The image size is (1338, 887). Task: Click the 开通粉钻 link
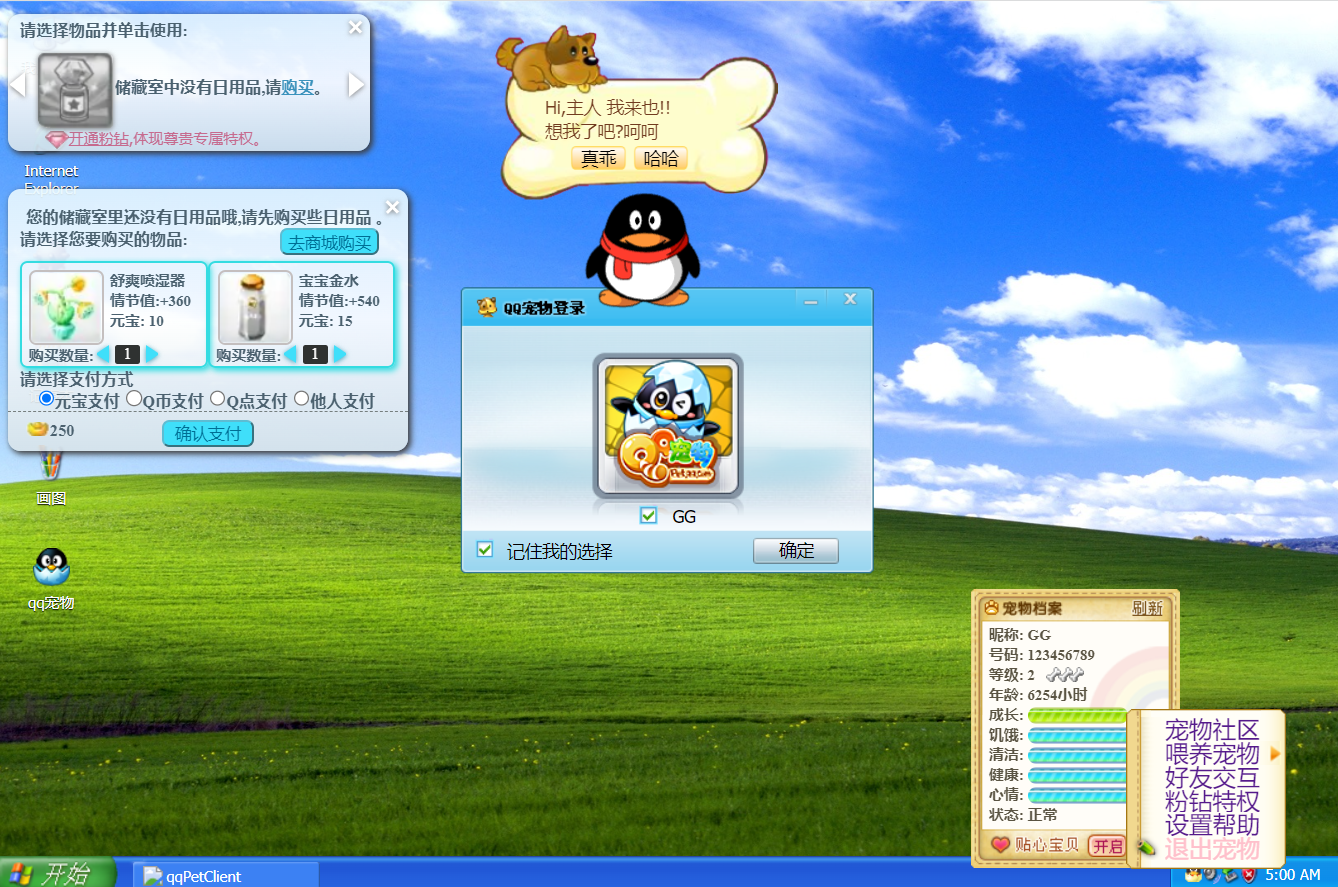(x=99, y=139)
